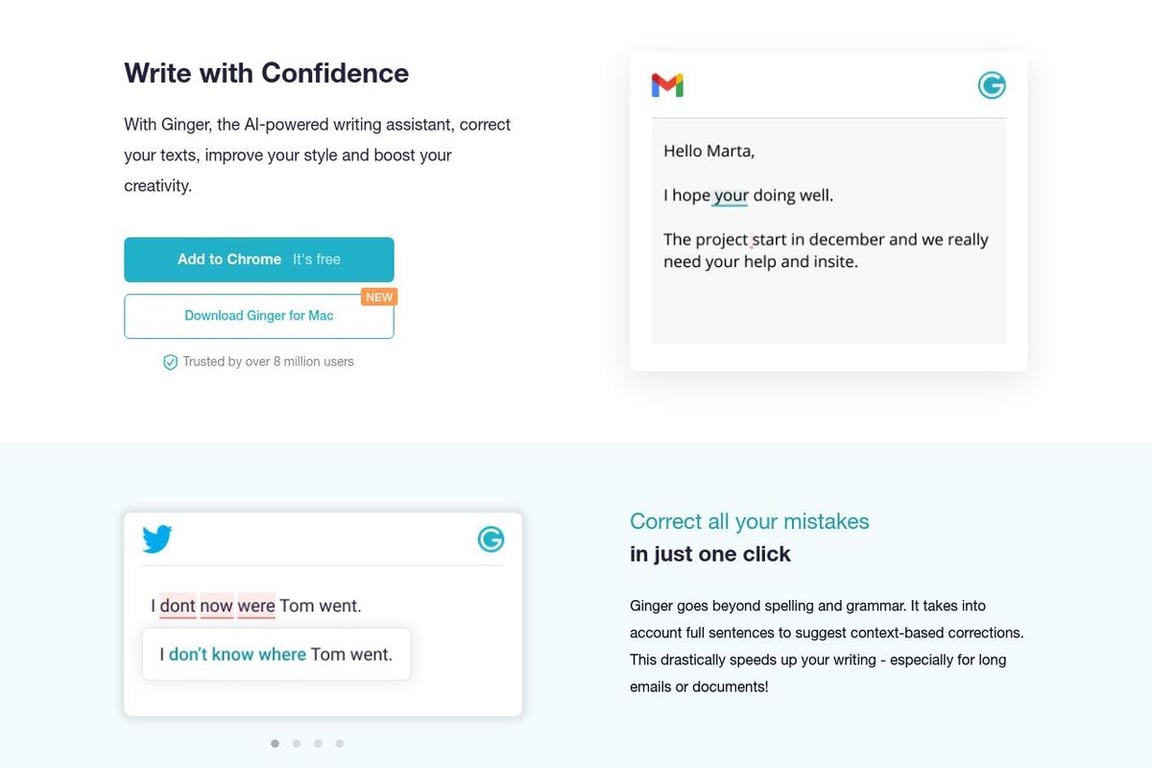Image resolution: width=1152 pixels, height=768 pixels.
Task: Select the first carousel dot
Action: (x=275, y=743)
